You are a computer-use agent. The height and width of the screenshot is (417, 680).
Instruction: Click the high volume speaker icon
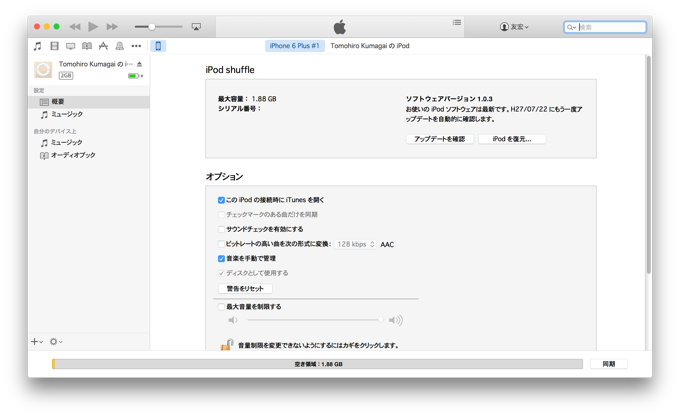pyautogui.click(x=396, y=320)
